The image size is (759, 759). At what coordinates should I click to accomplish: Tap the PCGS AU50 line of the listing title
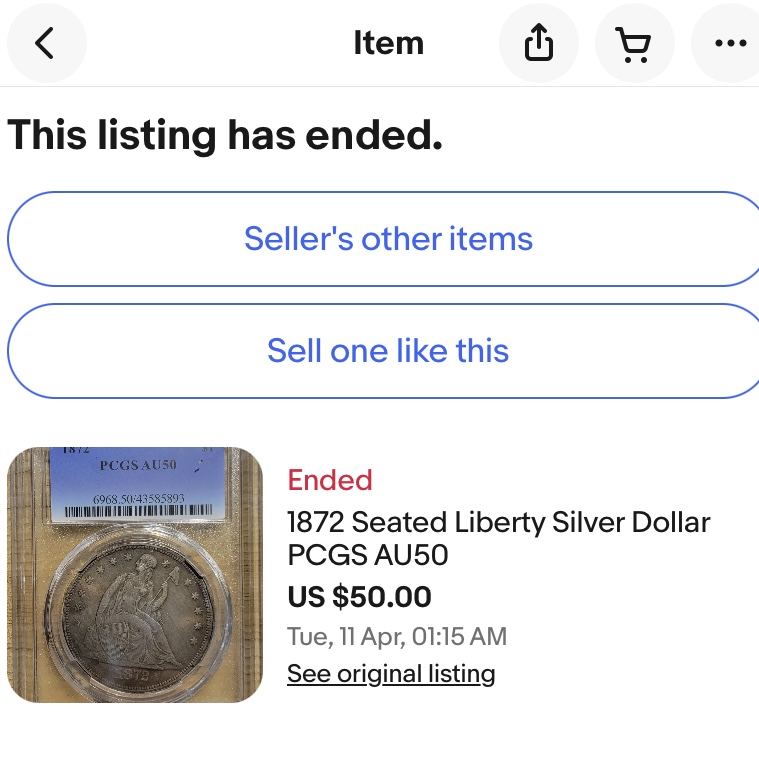click(x=367, y=554)
